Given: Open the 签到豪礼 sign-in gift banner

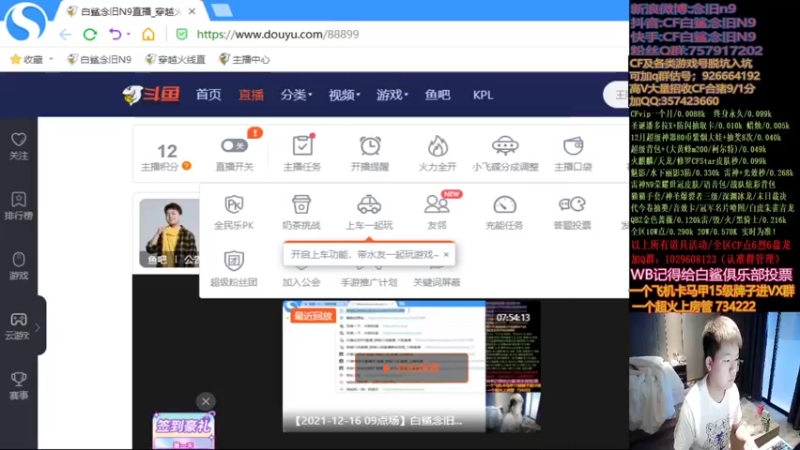Looking at the screenshot, I should 184,431.
